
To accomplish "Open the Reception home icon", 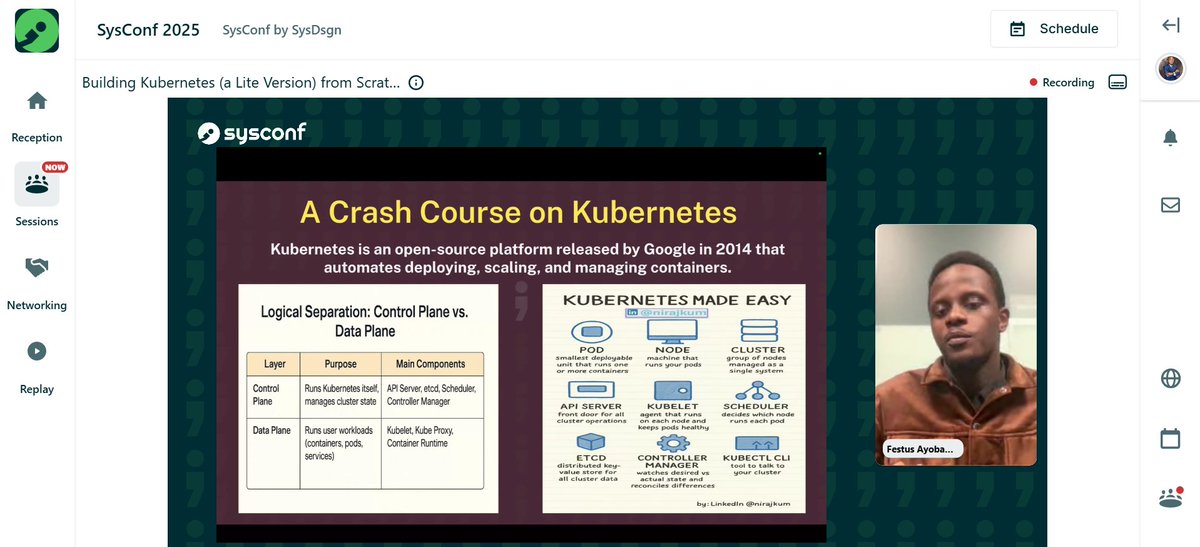I will 37,101.
